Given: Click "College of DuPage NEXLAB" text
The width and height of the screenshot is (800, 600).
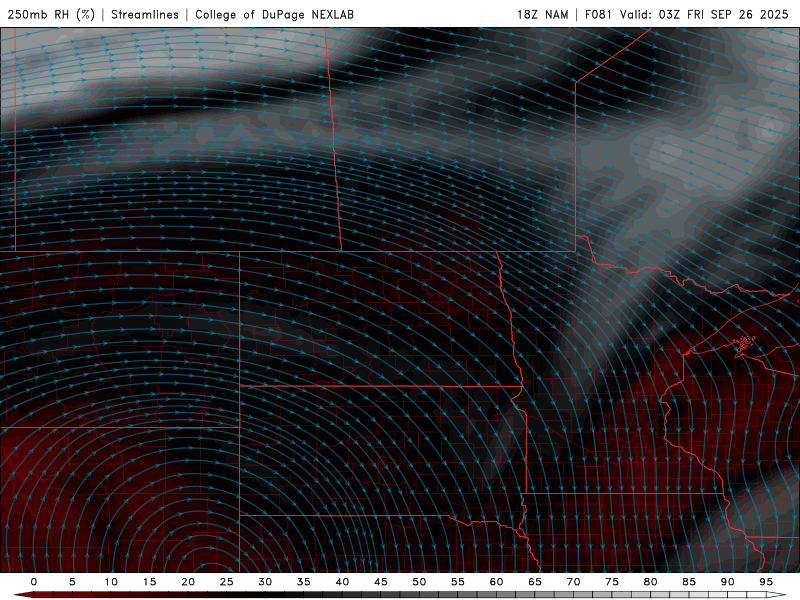Looking at the screenshot, I should (x=274, y=14).
